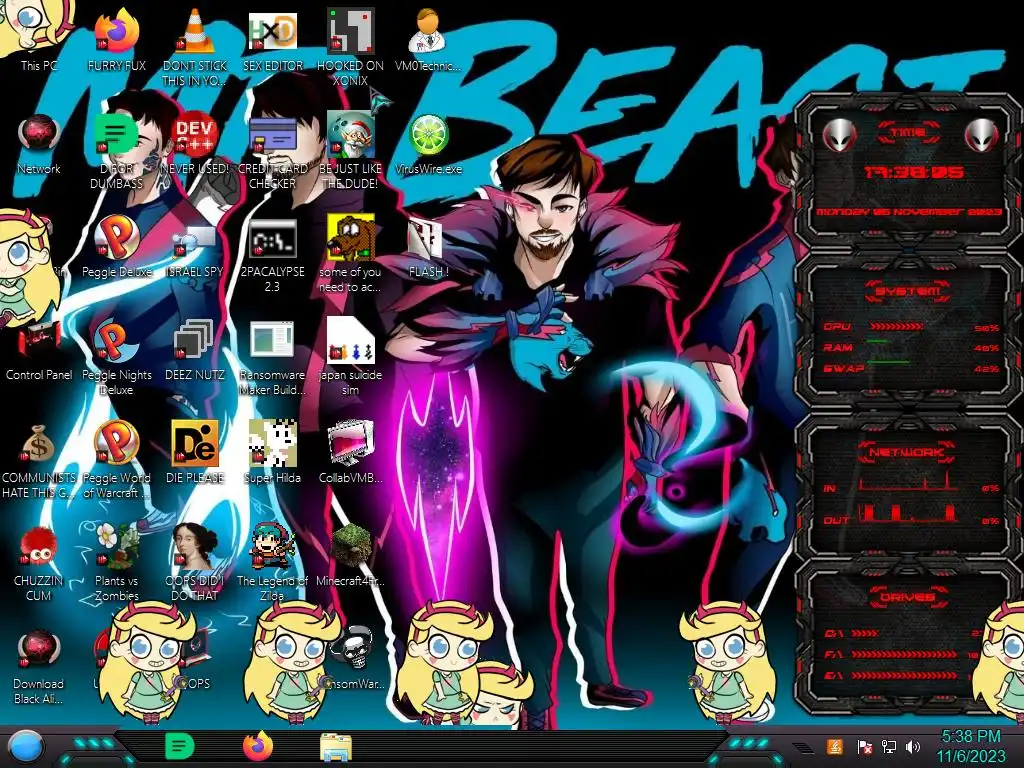This screenshot has height=768, width=1024.
Task: Select the BE JUST LIKE THE DUDE! icon
Action: [350, 150]
